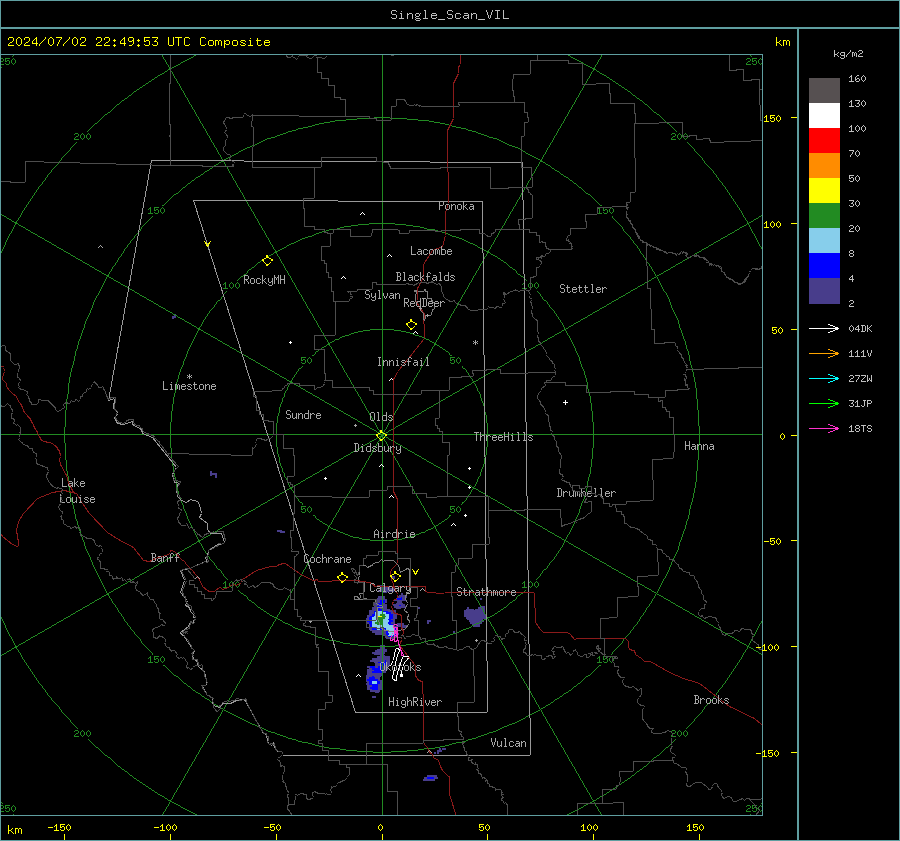900x841 pixels.
Task: Click the Blackfalds town label
Action: (425, 277)
